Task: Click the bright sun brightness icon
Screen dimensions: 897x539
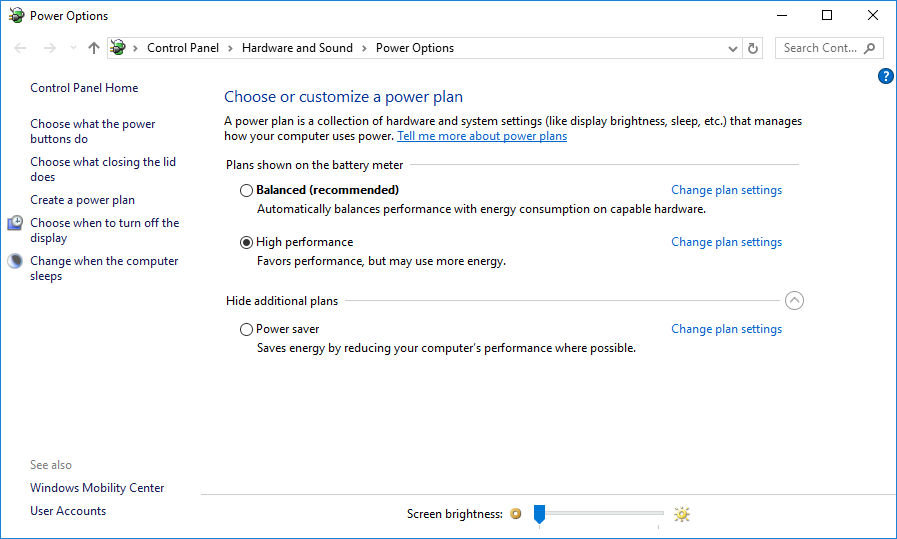Action: (682, 514)
